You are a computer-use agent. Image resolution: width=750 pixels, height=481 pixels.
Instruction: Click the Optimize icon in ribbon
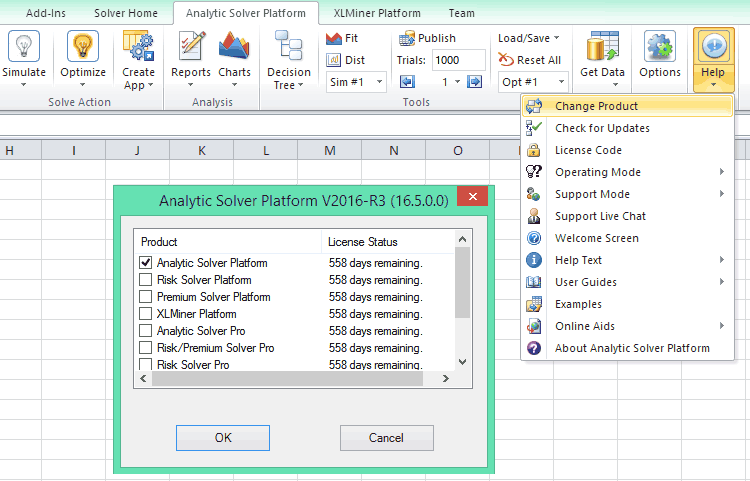click(x=83, y=47)
